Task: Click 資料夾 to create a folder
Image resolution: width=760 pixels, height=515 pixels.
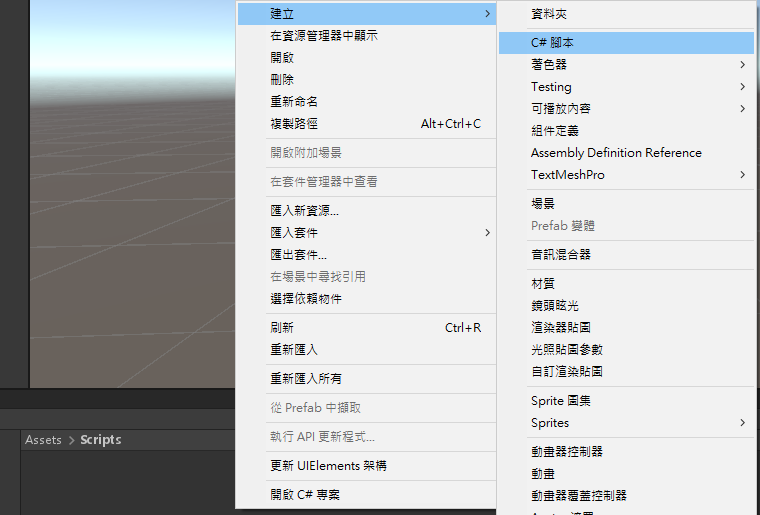Action: [x=549, y=14]
